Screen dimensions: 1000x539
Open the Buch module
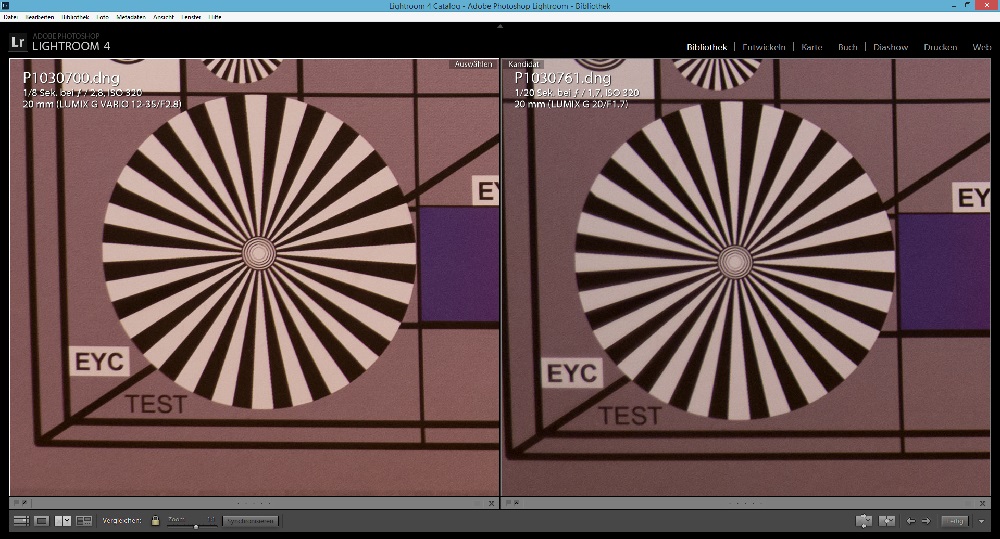click(x=848, y=47)
